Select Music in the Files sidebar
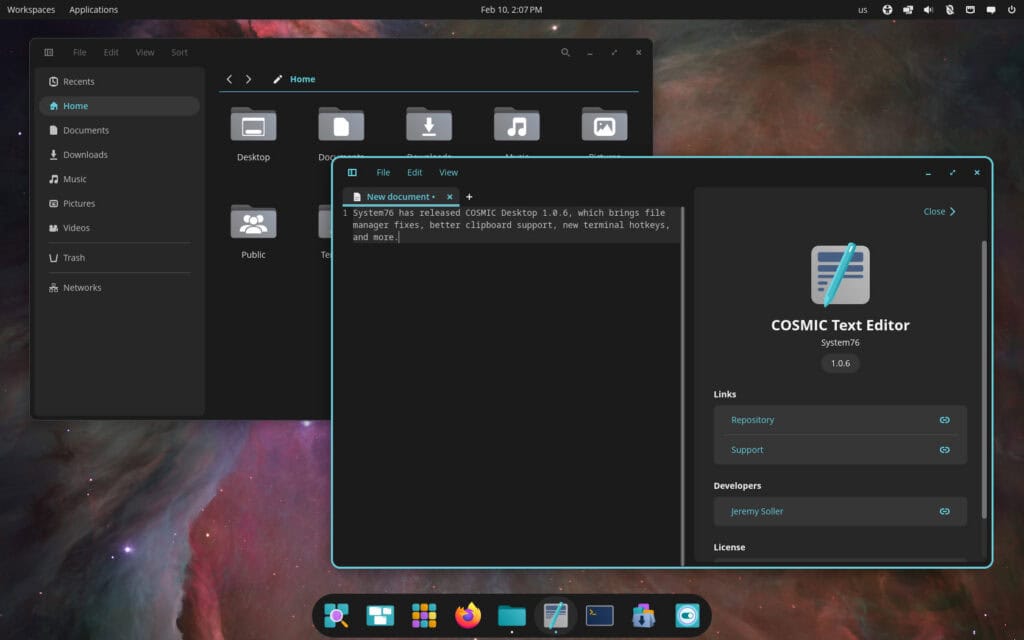 77,179
